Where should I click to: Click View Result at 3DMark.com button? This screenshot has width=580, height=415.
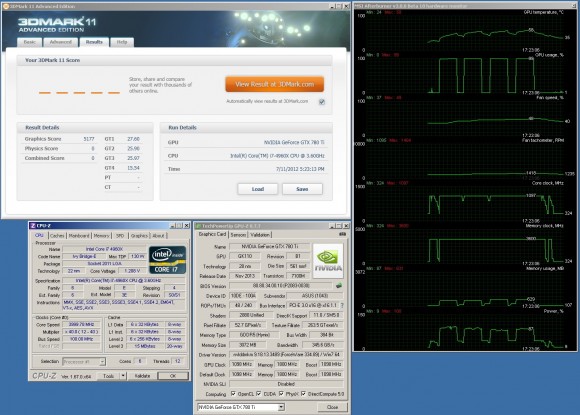pos(274,84)
